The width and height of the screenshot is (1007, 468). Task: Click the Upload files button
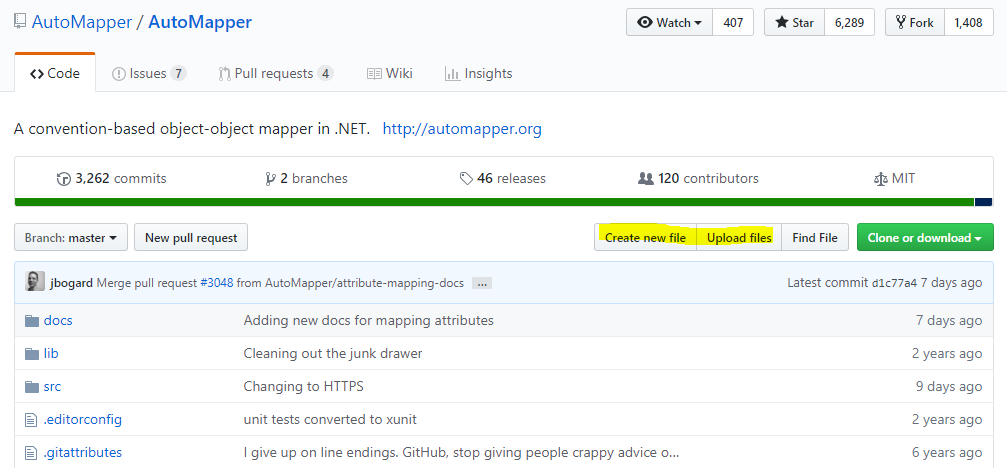point(739,238)
